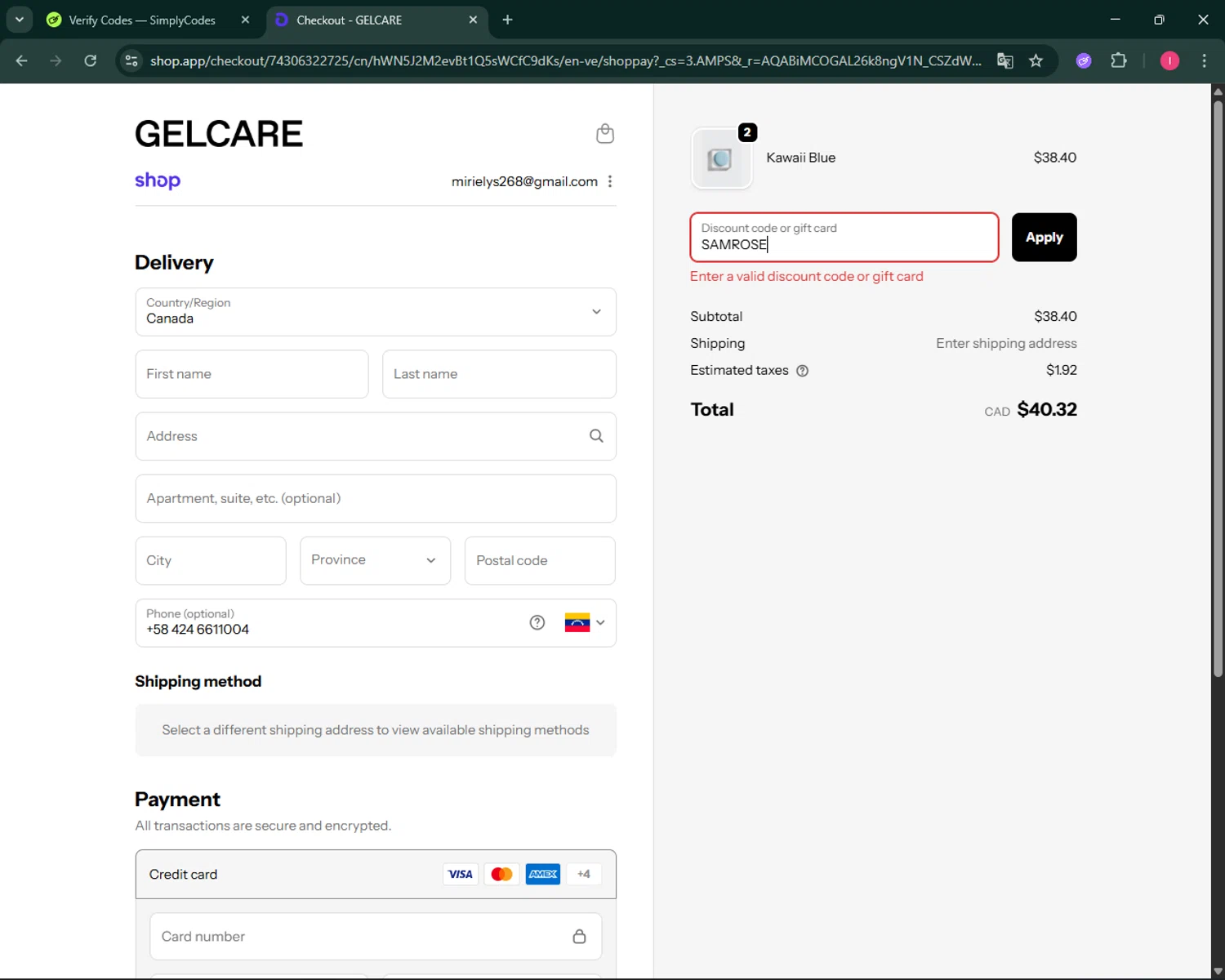The height and width of the screenshot is (980, 1225).
Task: Click the page vertical scrollbar
Action: 1218,388
